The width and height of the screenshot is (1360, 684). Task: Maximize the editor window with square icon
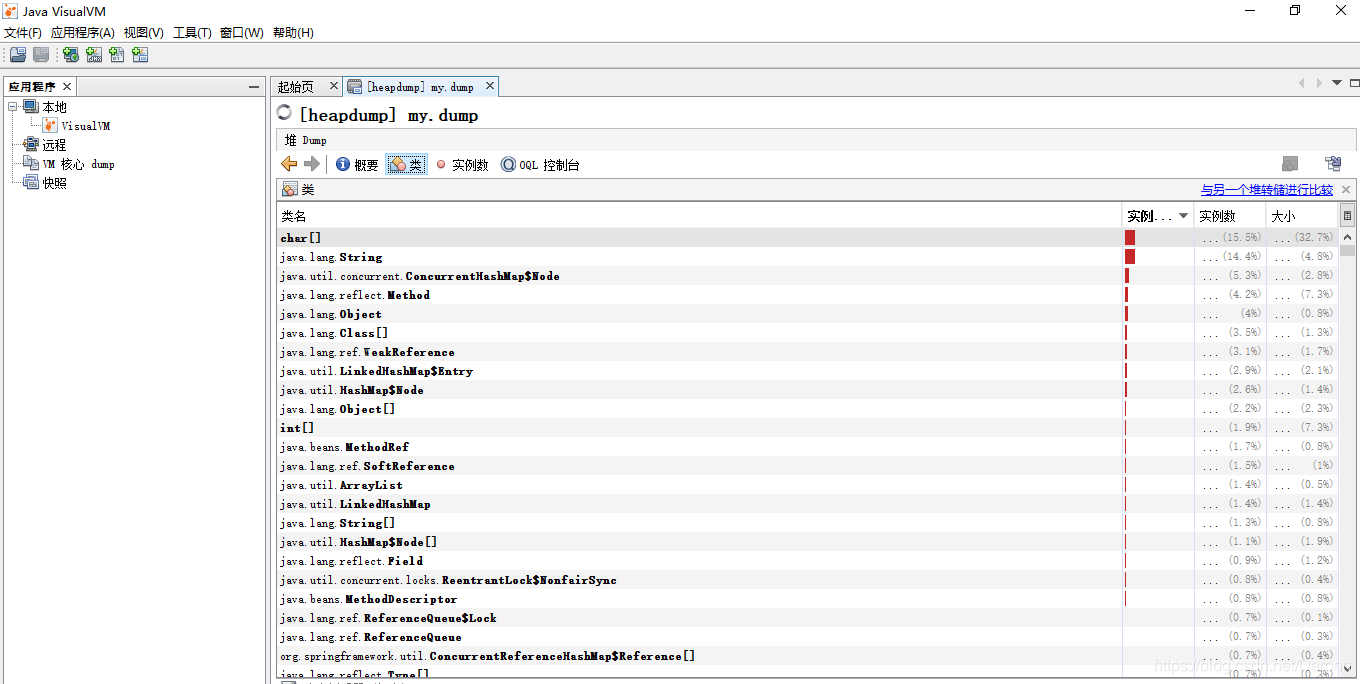click(1354, 83)
